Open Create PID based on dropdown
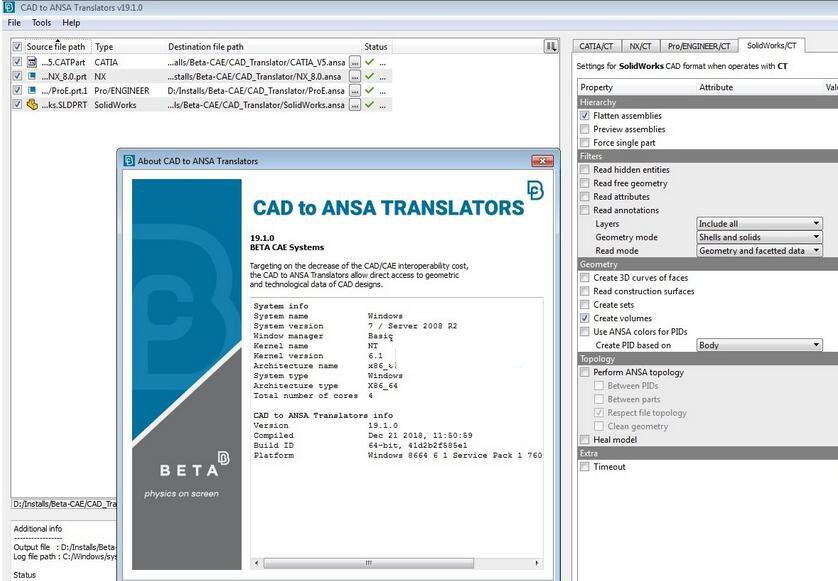The image size is (838, 581). pos(759,345)
